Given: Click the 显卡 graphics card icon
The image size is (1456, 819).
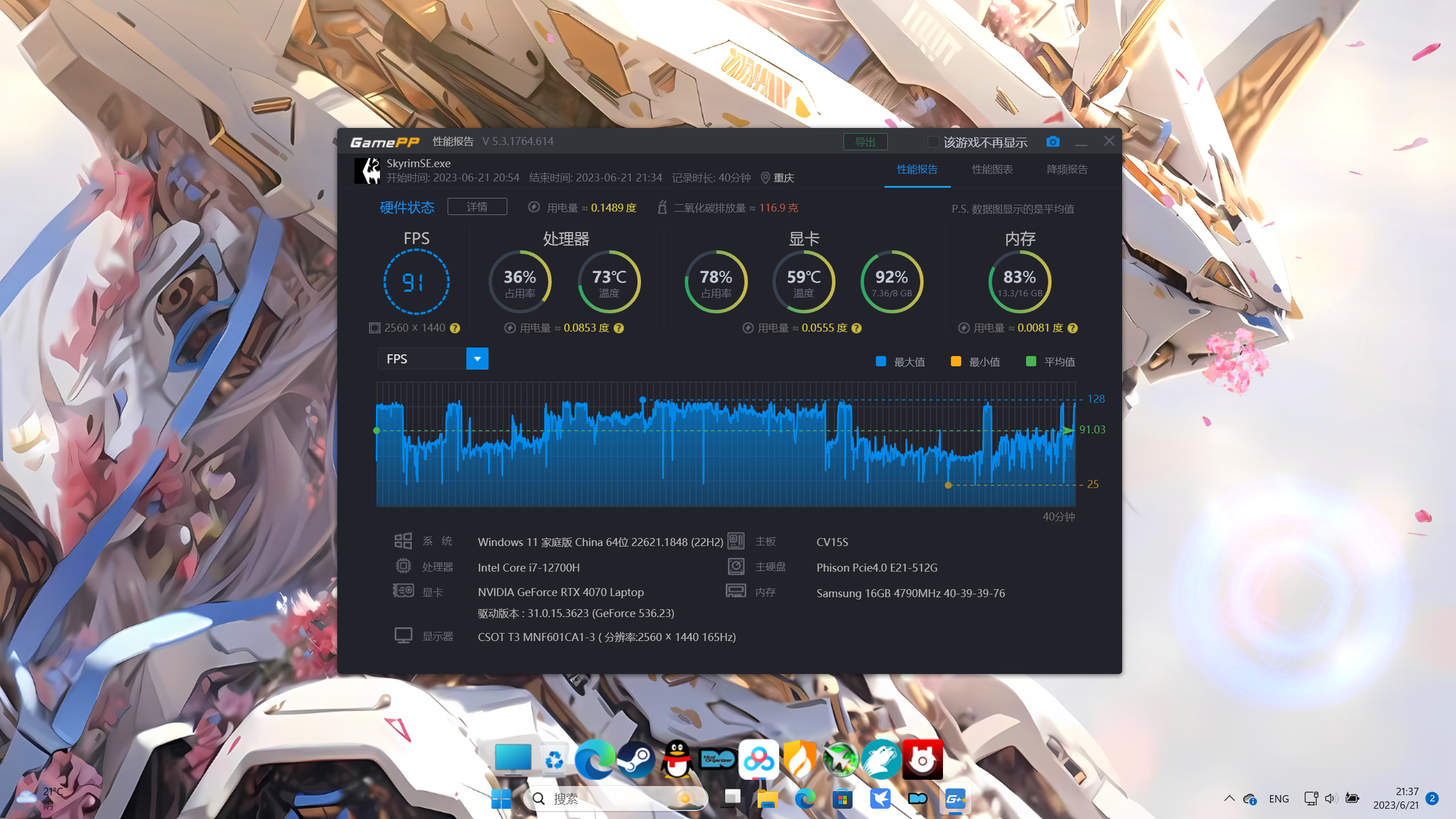Looking at the screenshot, I should coord(403,591).
